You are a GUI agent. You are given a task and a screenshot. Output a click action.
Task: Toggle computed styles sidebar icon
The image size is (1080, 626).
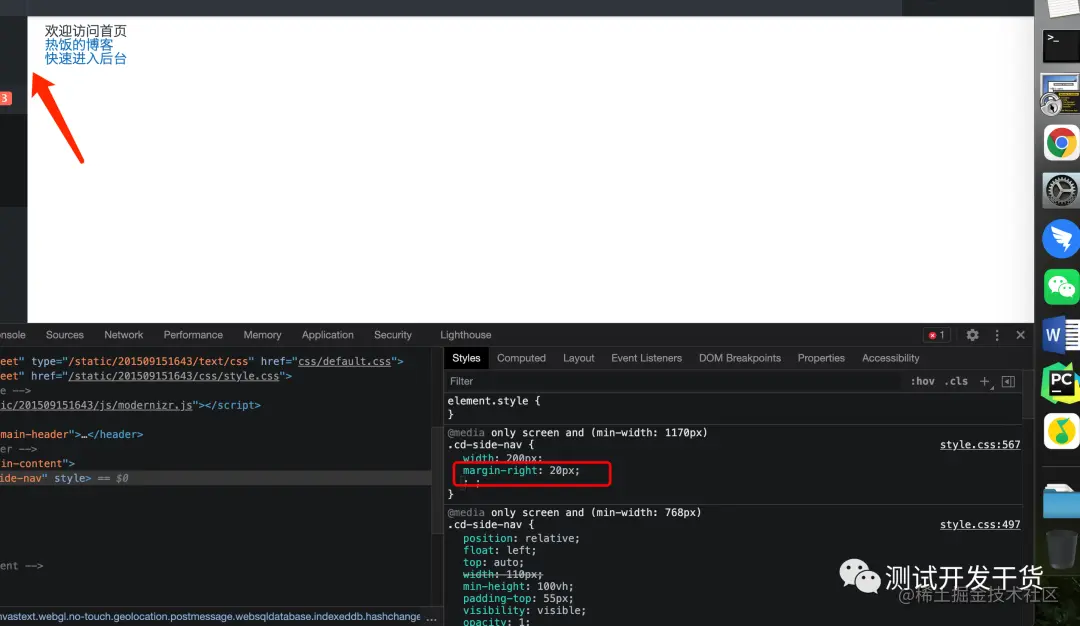point(1008,382)
